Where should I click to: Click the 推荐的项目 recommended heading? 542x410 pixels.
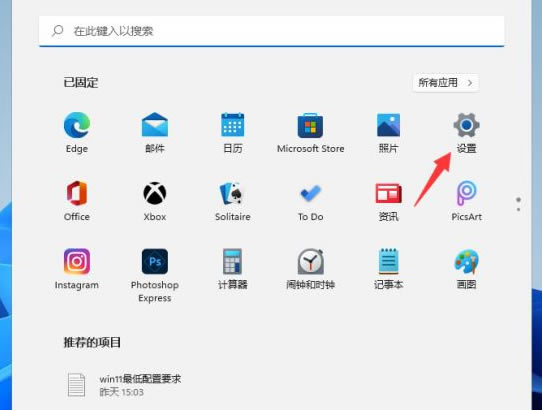click(x=92, y=342)
